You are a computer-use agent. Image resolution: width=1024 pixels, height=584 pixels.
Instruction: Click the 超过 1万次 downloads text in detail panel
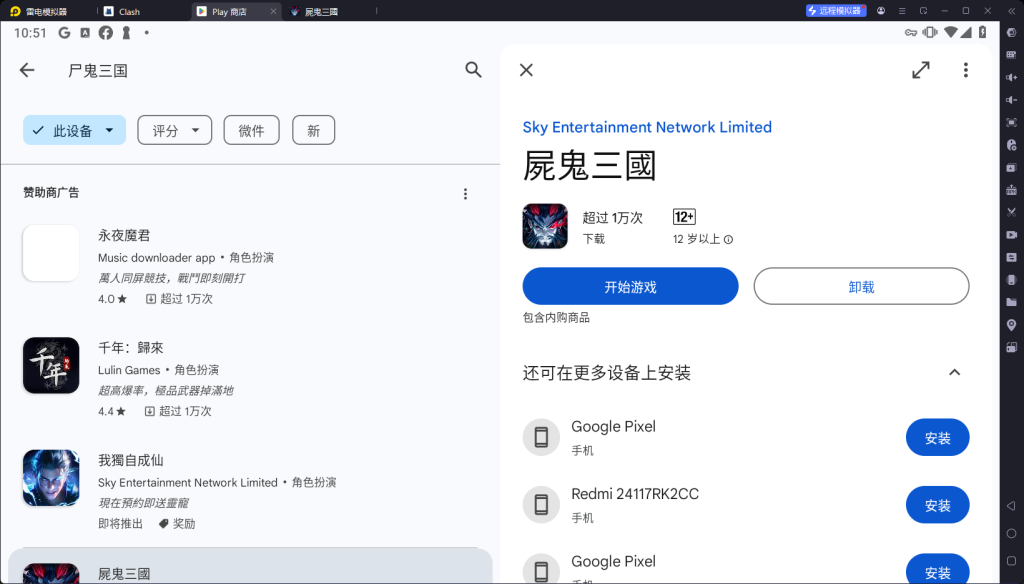pyautogui.click(x=613, y=218)
